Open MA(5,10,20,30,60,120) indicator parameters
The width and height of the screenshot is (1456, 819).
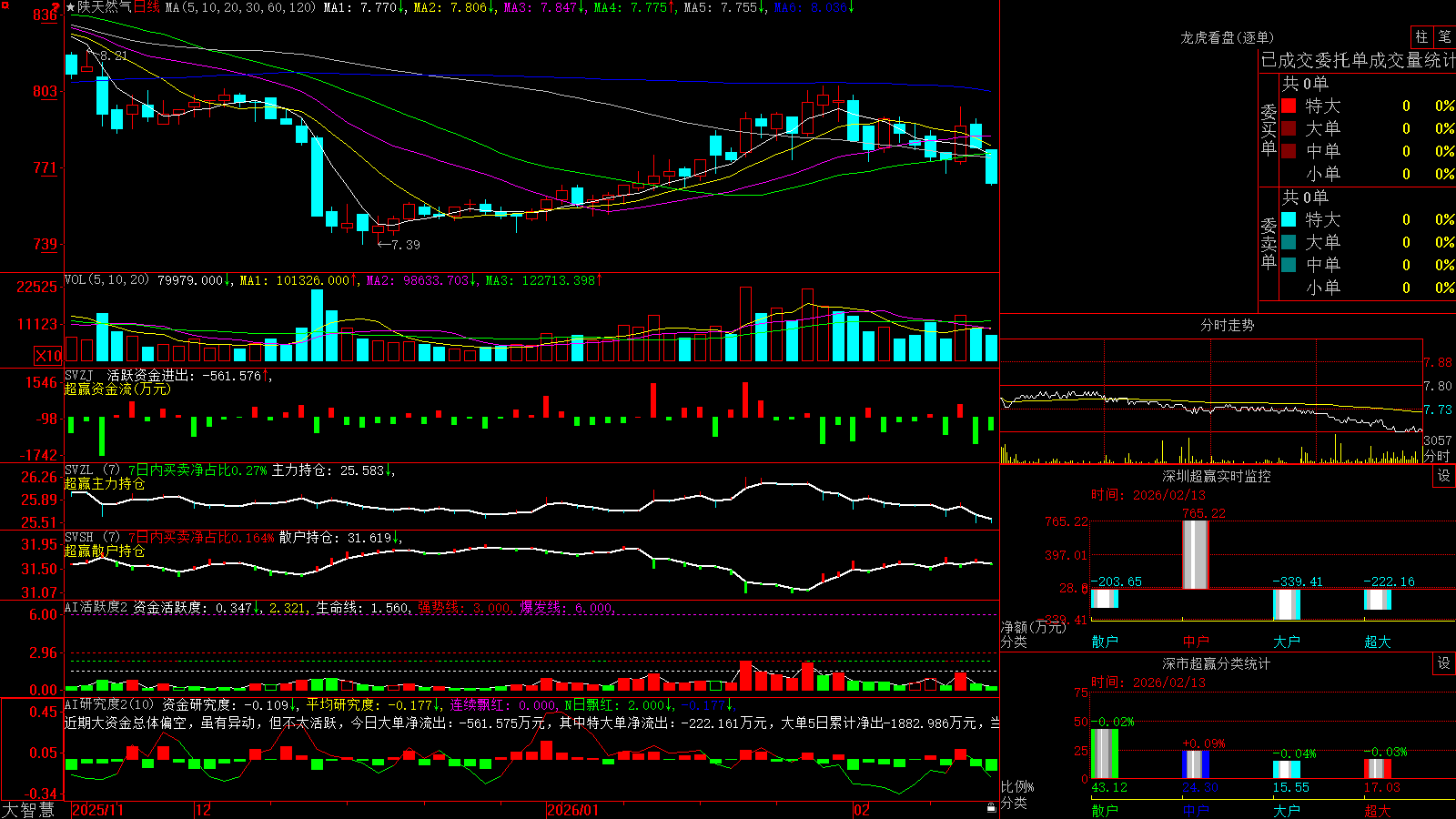(240, 7)
